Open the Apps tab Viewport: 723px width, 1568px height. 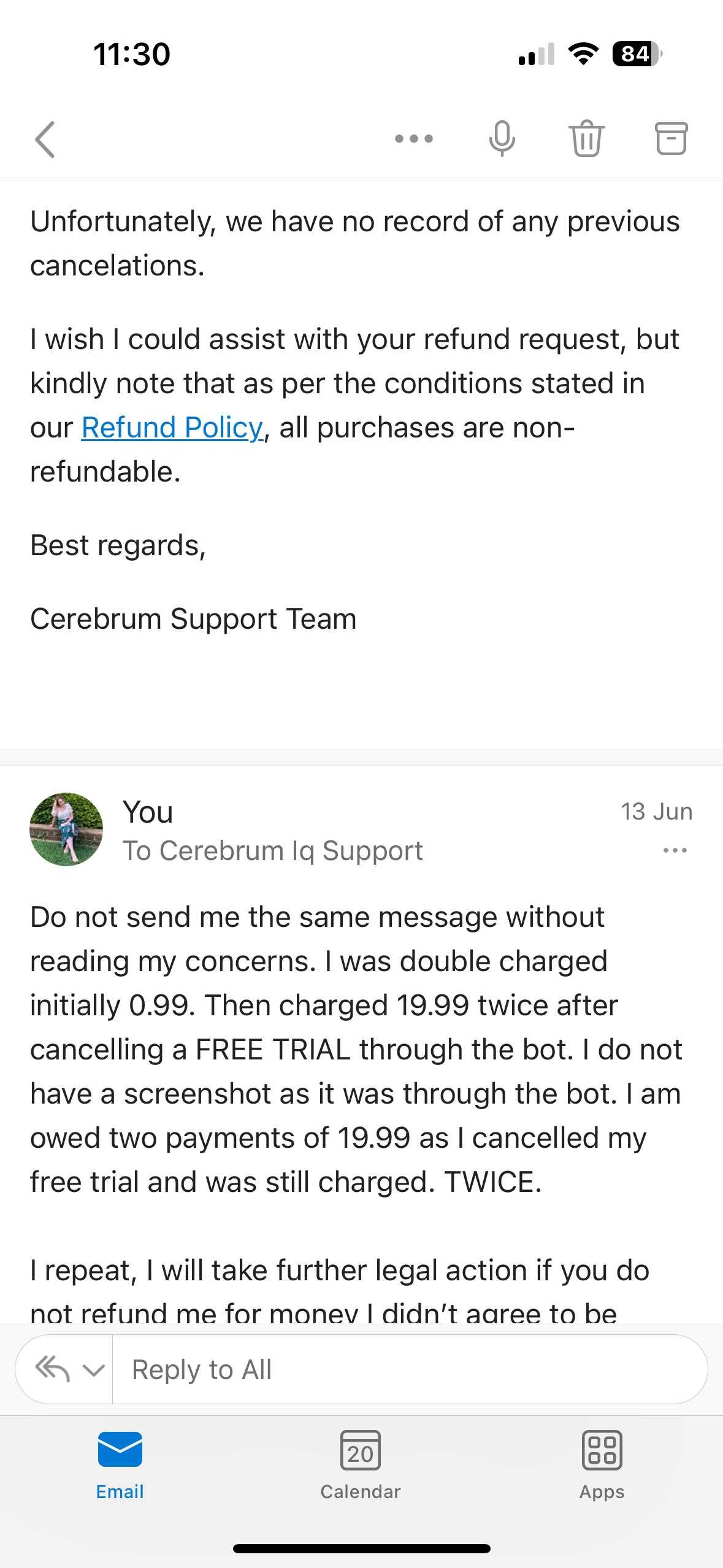point(602,1464)
